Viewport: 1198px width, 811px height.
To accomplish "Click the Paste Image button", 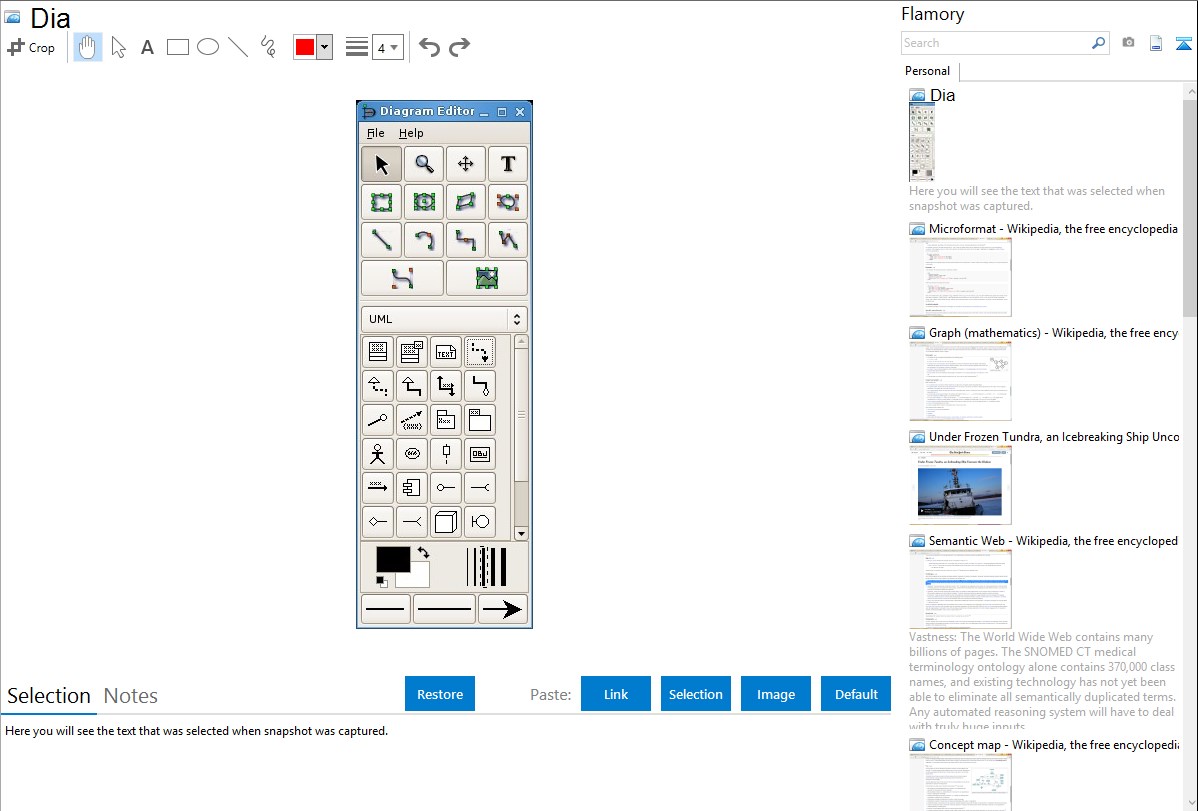I will click(x=775, y=694).
